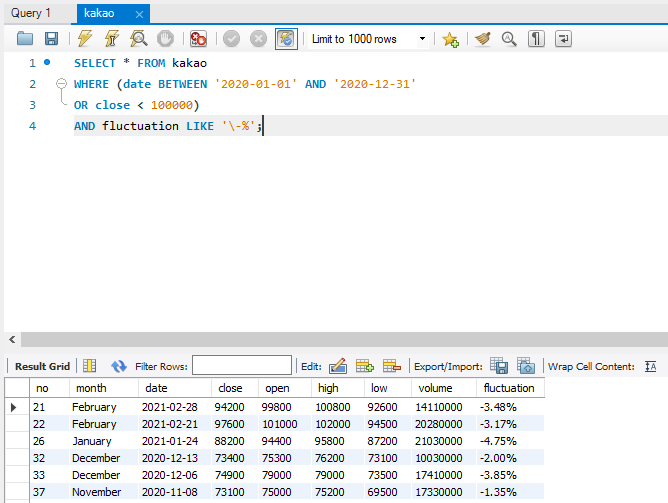Screen dimensions: 668x503
Task: Sort by high column header
Action: click(337, 388)
